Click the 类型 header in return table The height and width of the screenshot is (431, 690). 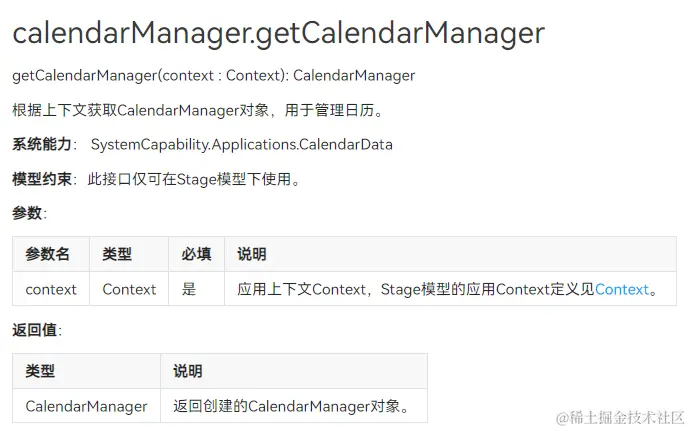(x=40, y=371)
